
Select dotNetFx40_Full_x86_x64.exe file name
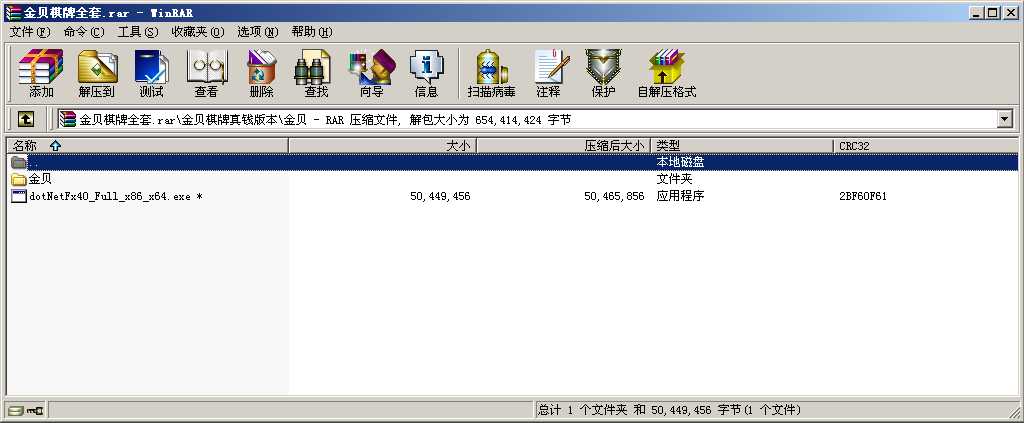tap(116, 196)
